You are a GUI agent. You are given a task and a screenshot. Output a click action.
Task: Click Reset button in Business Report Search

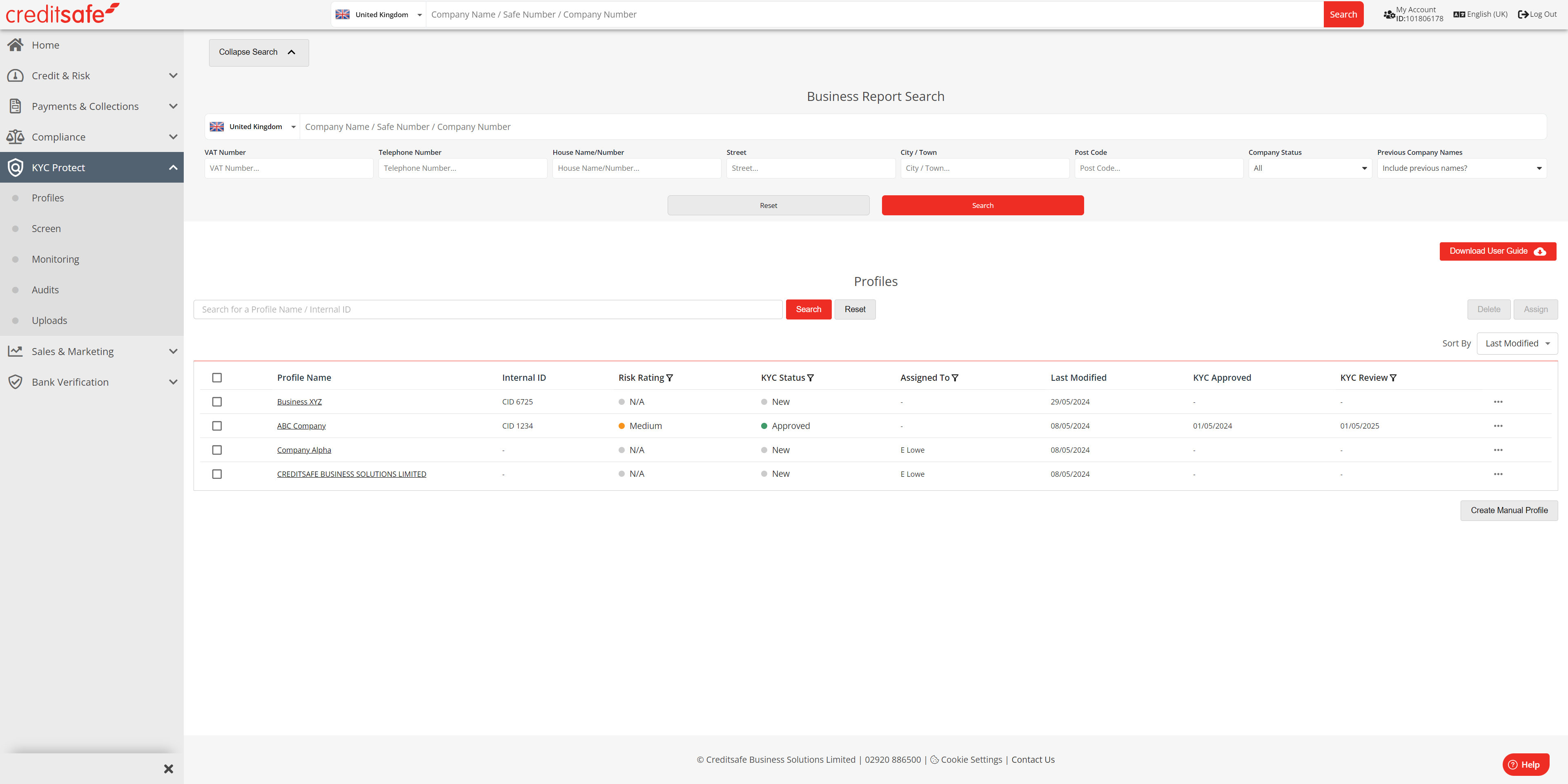[768, 205]
